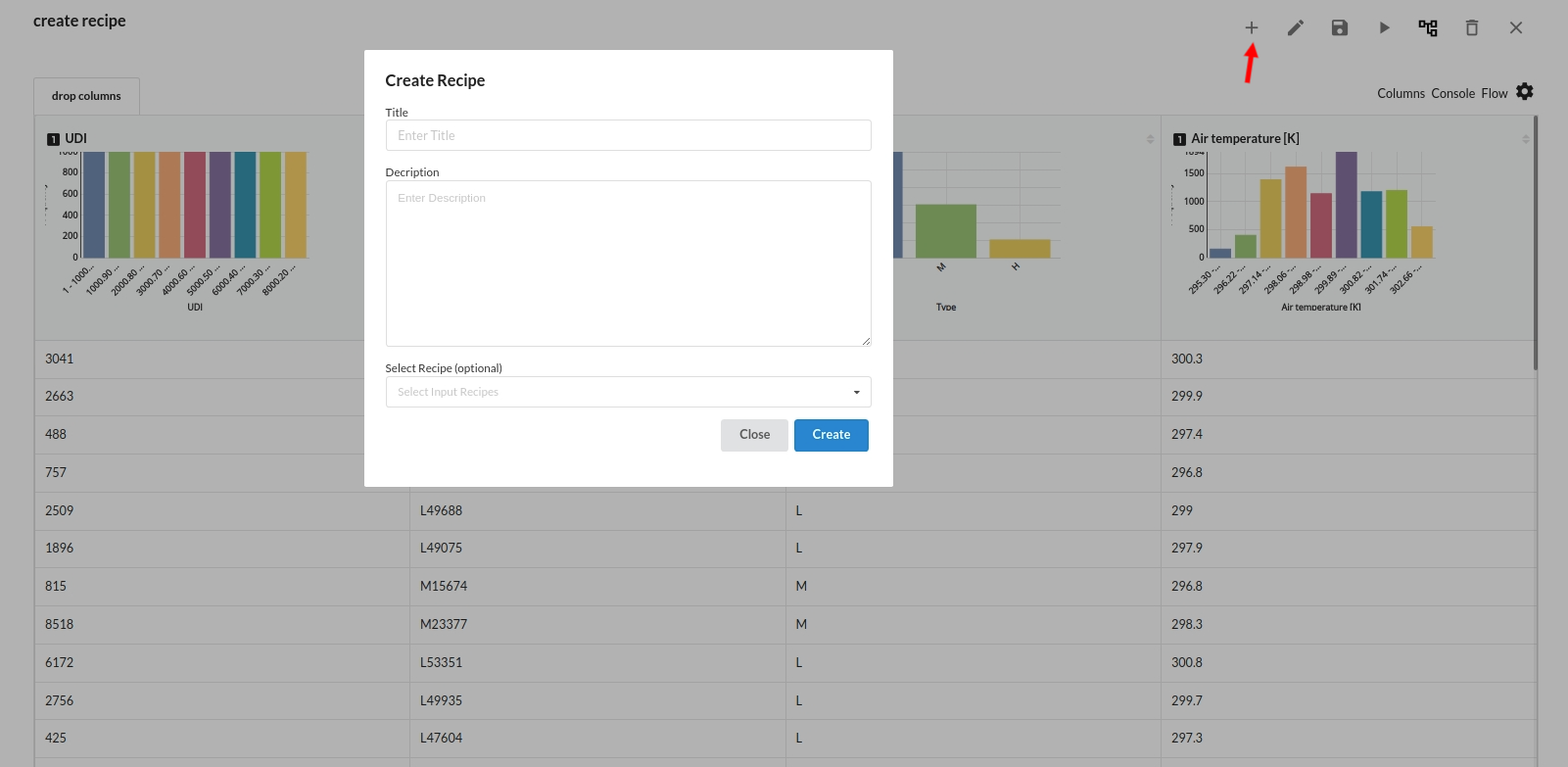Click the cell L47604
This screenshot has width=1568, height=767.
pos(597,738)
